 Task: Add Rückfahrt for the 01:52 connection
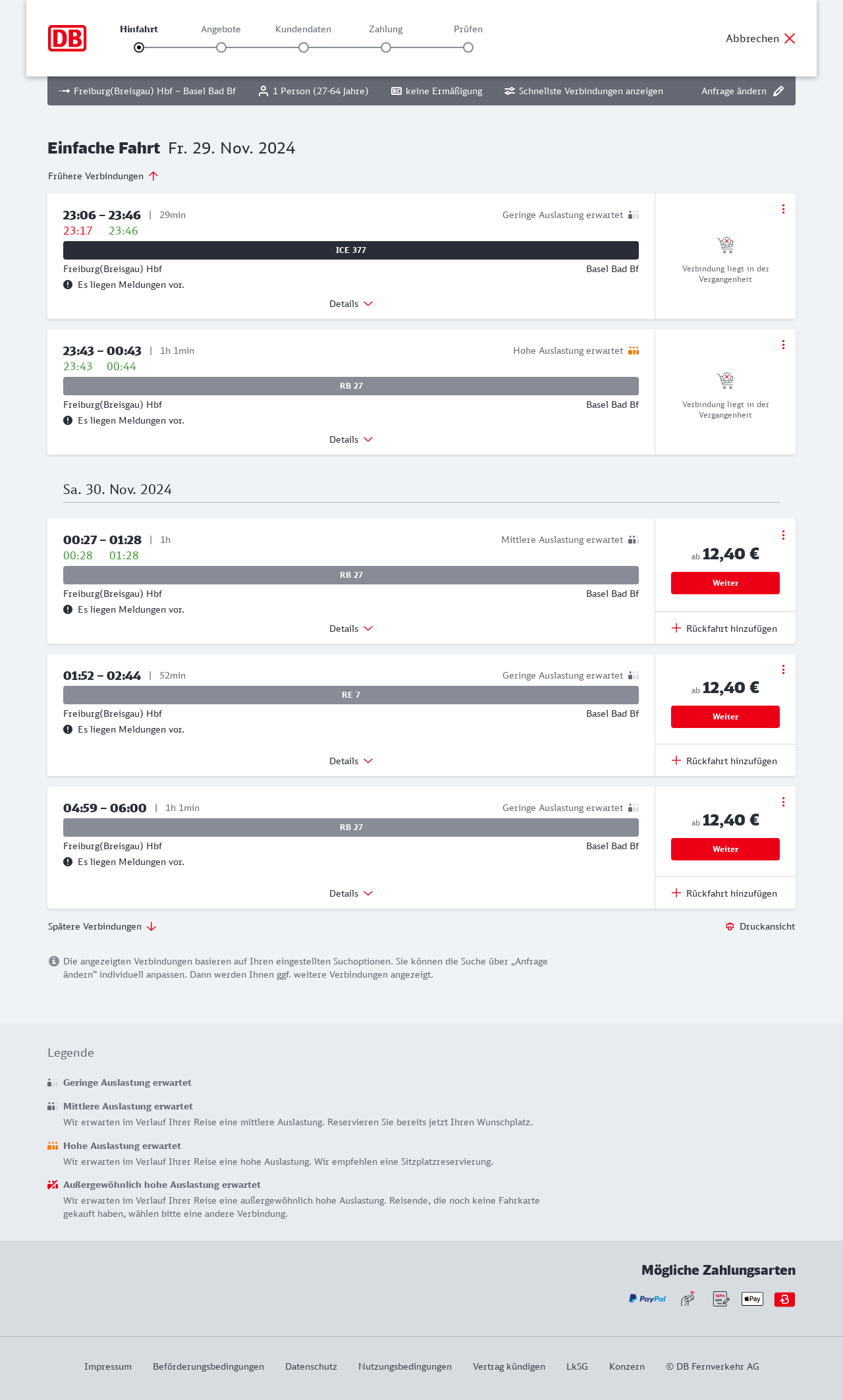[x=724, y=761]
